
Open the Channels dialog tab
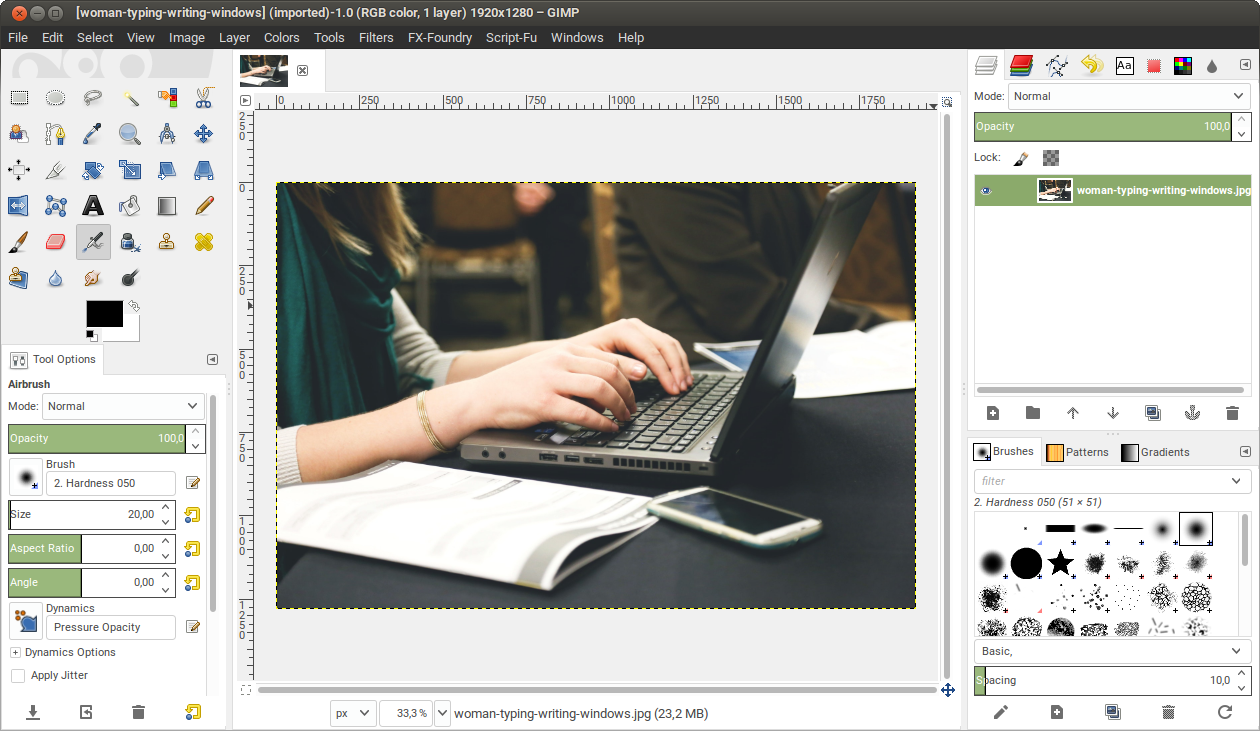click(x=1020, y=64)
